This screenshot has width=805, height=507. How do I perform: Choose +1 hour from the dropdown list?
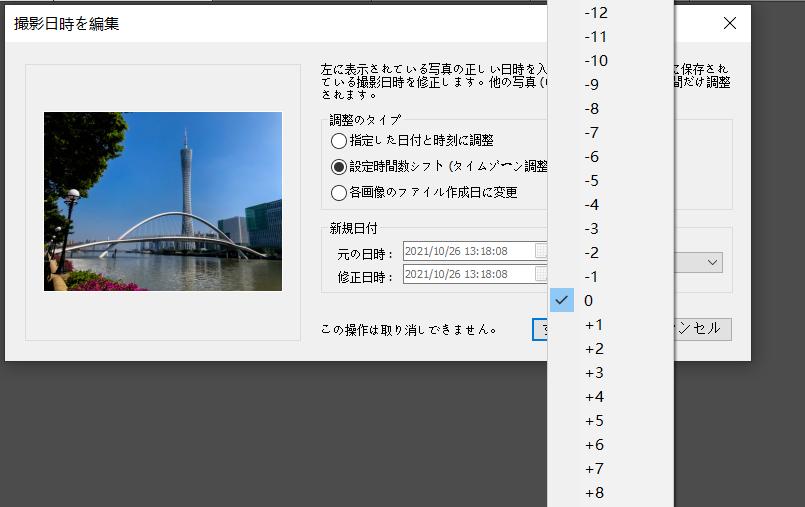point(594,325)
